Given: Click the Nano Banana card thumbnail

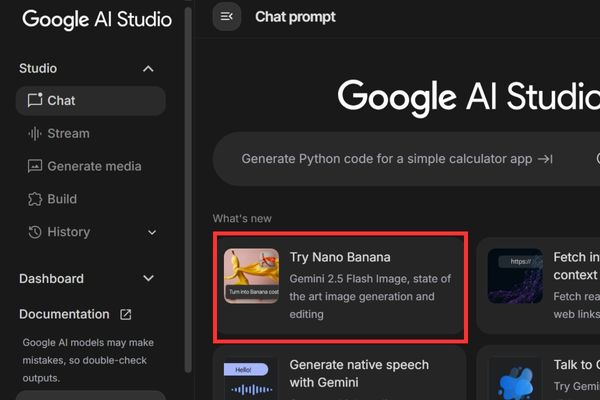Looking at the screenshot, I should coord(251,276).
